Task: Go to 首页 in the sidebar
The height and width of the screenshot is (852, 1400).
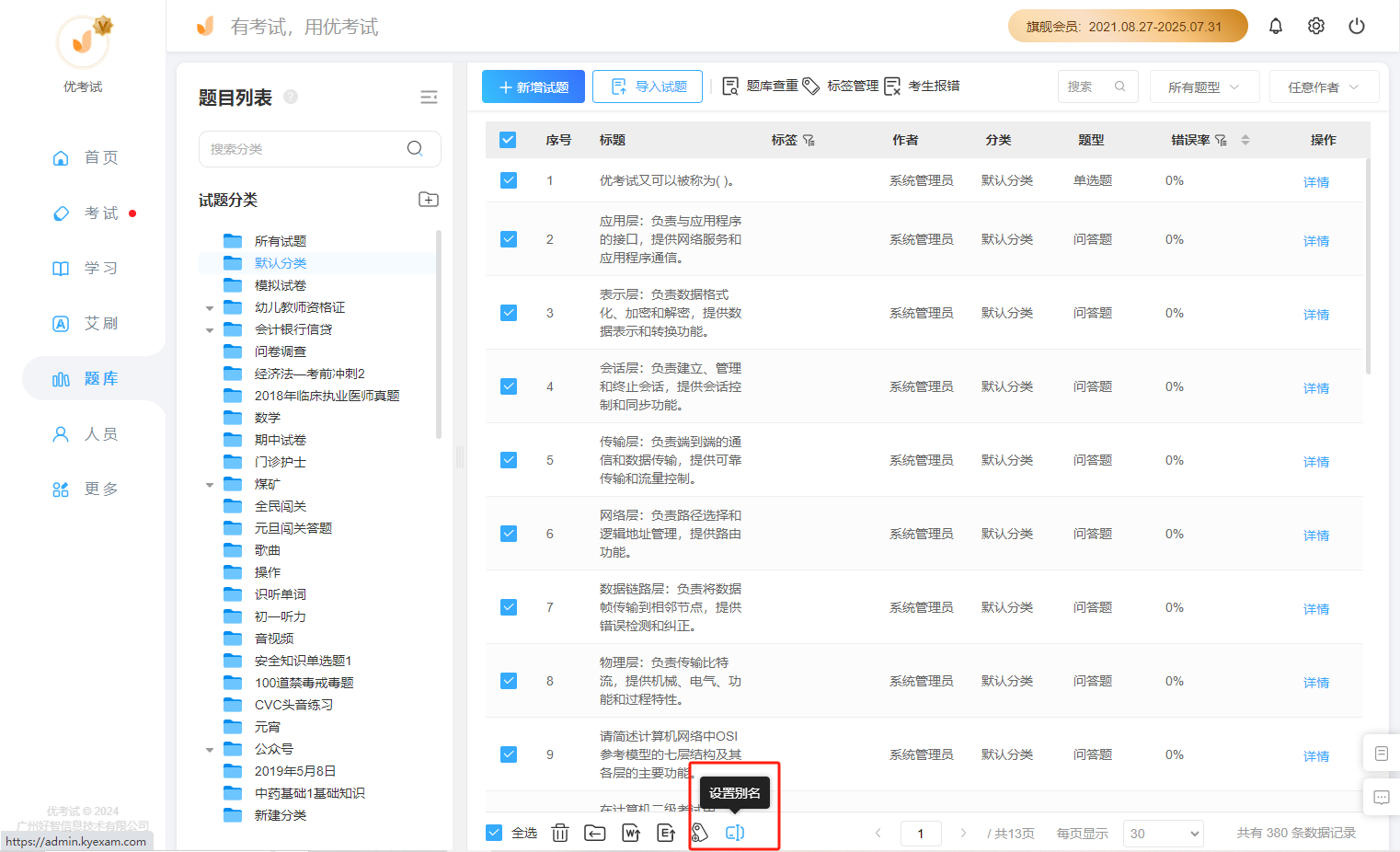Action: [x=85, y=157]
